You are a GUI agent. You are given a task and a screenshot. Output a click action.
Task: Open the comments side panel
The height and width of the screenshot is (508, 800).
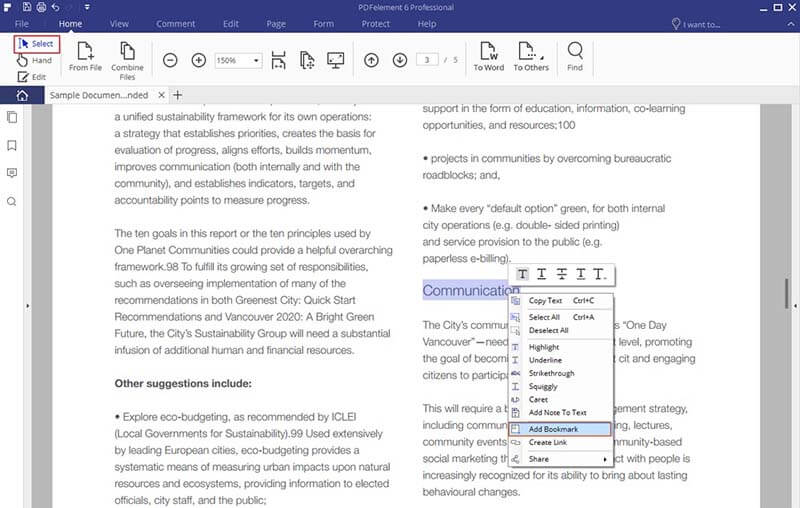(12, 173)
